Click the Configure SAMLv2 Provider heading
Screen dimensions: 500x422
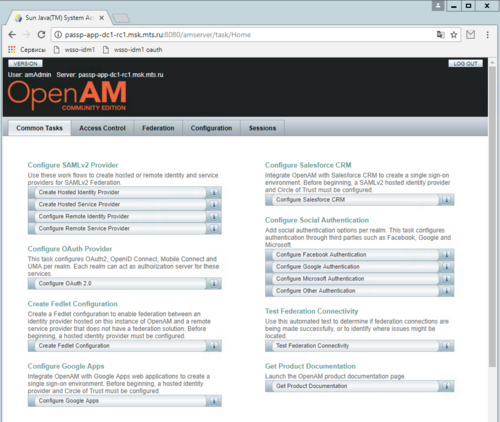[73, 165]
